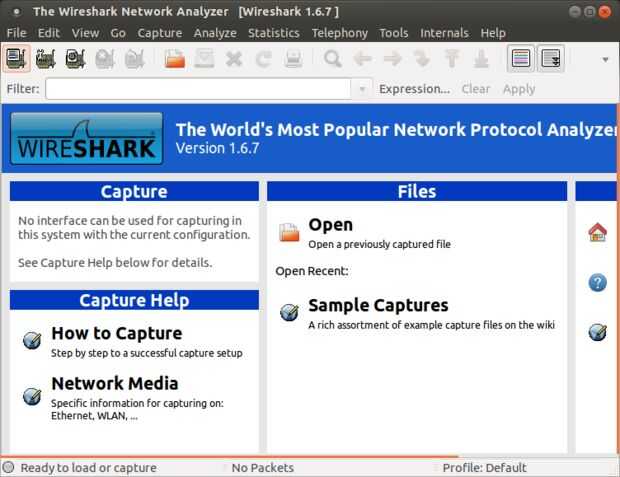Open the Telephony menu
Viewport: 620px width, 477px height.
click(x=340, y=33)
